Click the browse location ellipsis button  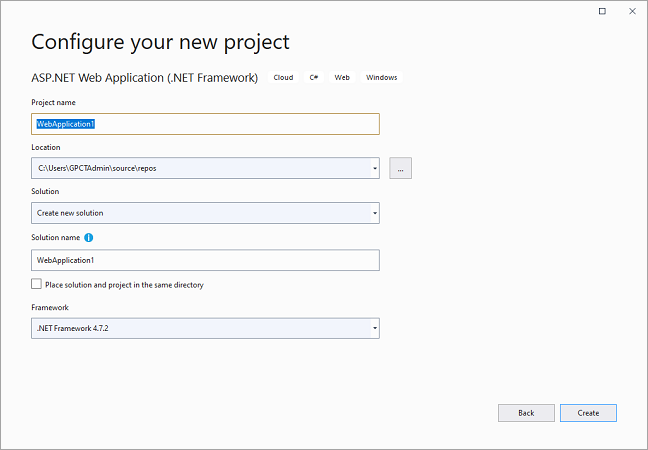(400, 168)
